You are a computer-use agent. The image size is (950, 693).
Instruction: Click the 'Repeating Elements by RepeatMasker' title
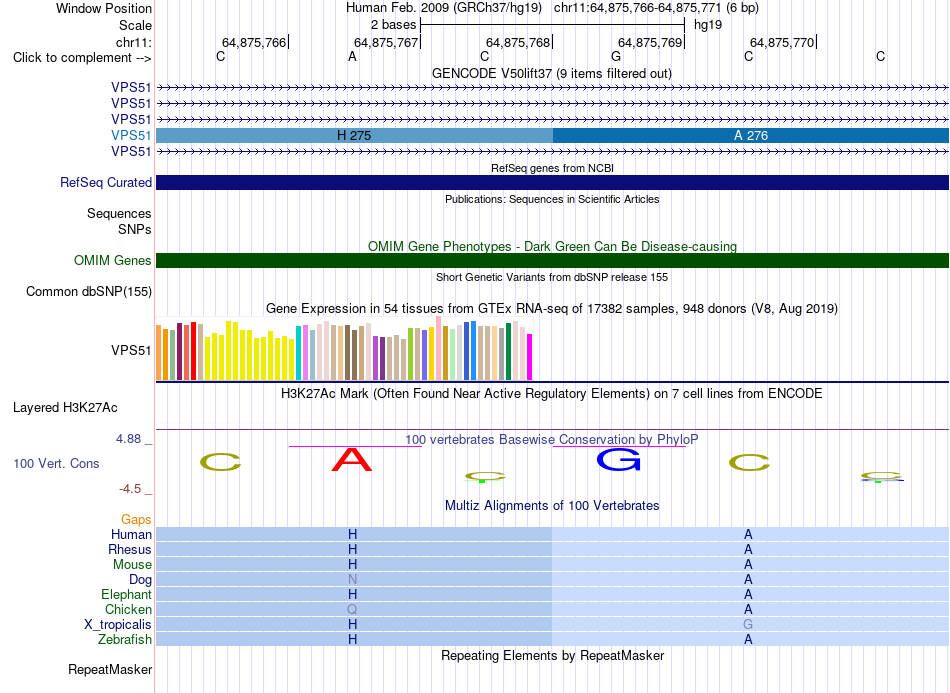click(x=553, y=655)
